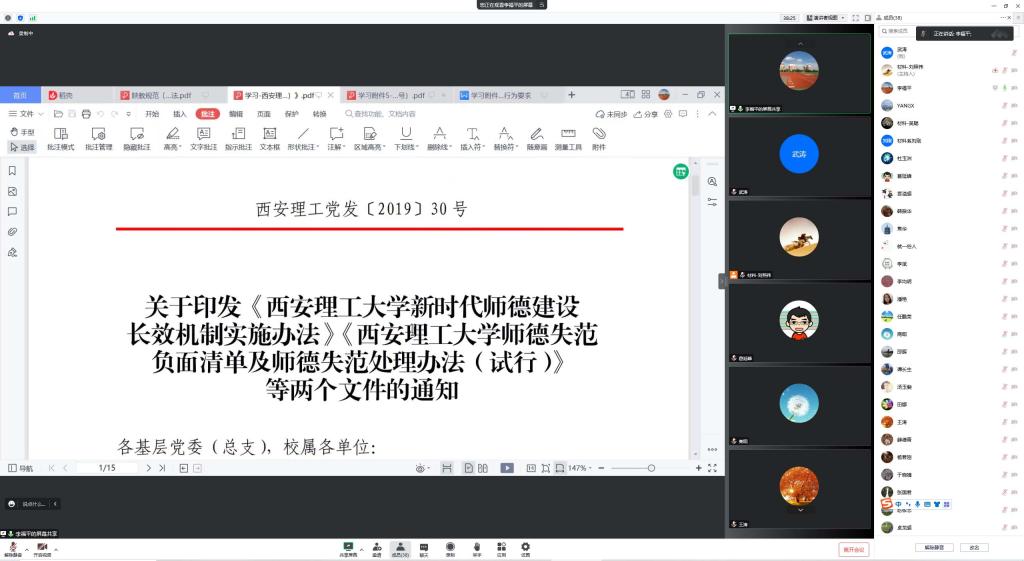1024x561 pixels.
Task: Open the 首页 home tab
Action: pyautogui.click(x=20, y=95)
